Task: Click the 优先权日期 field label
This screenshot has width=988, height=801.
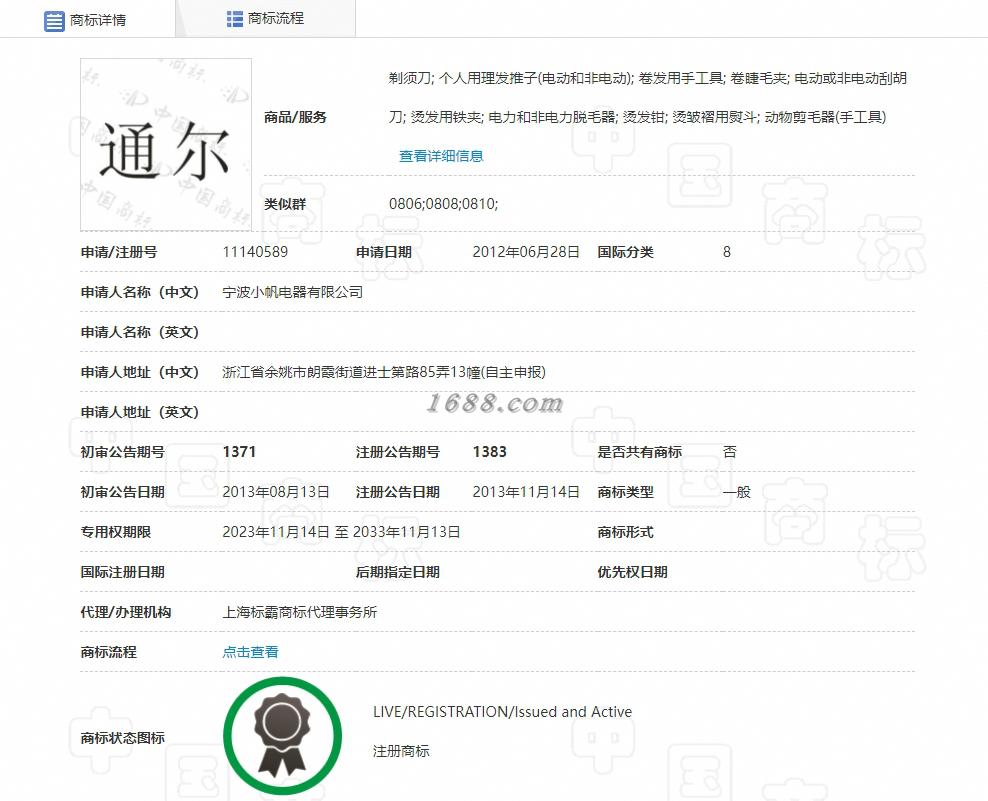Action: click(632, 572)
